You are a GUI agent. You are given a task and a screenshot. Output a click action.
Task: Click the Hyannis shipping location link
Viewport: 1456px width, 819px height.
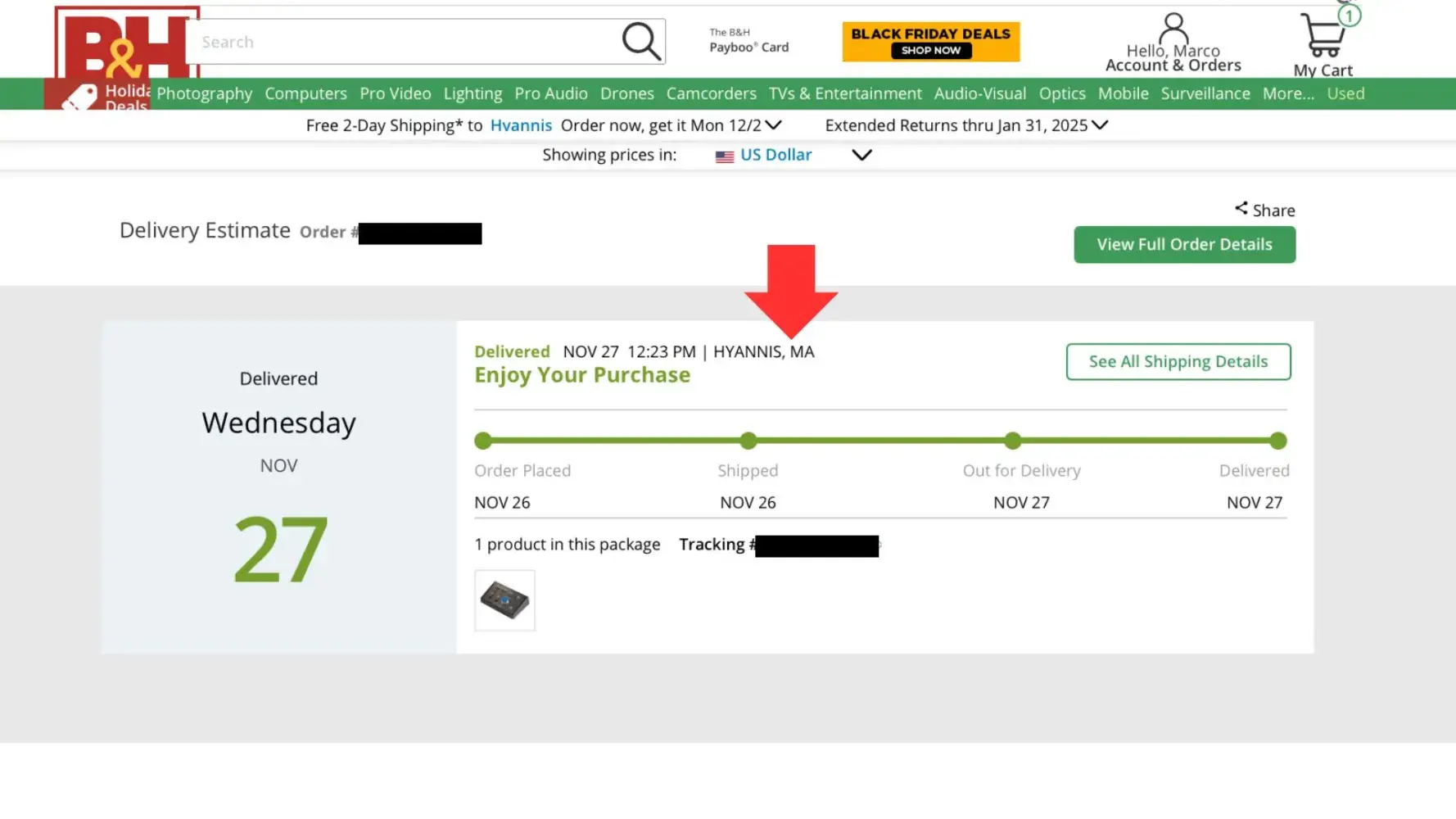pyautogui.click(x=521, y=125)
